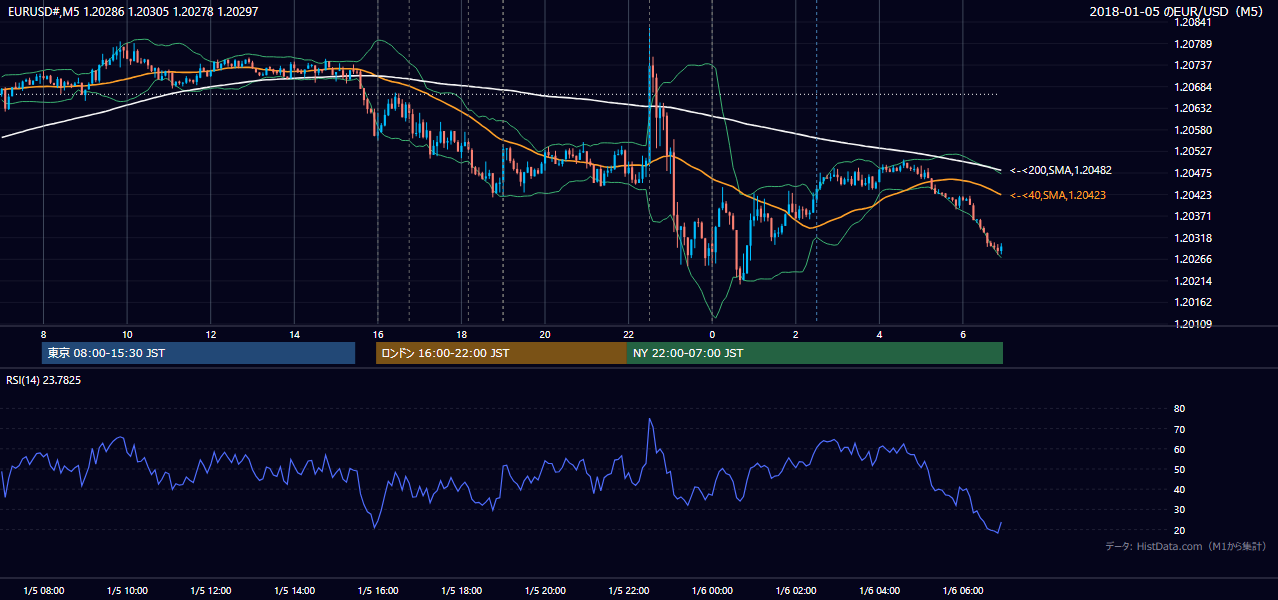Click the 1/5 12:00 date label
1278x600 pixels.
point(210,591)
